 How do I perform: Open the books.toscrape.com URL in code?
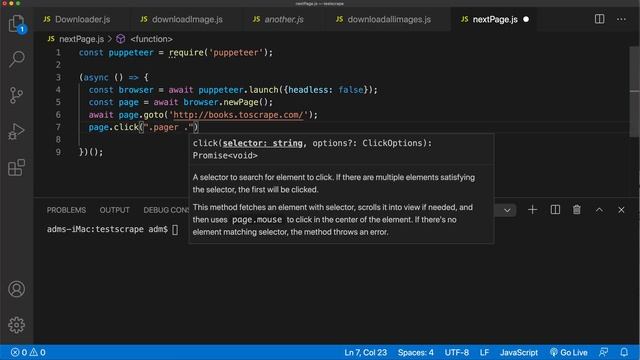point(238,115)
